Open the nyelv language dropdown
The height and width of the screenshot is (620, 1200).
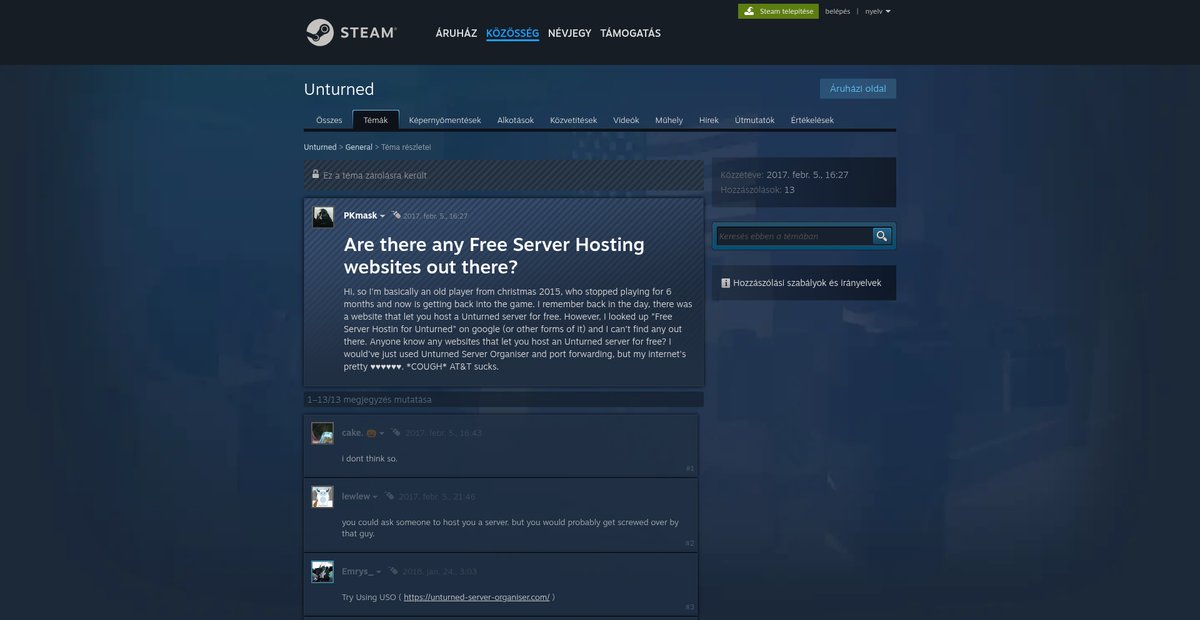click(x=878, y=11)
